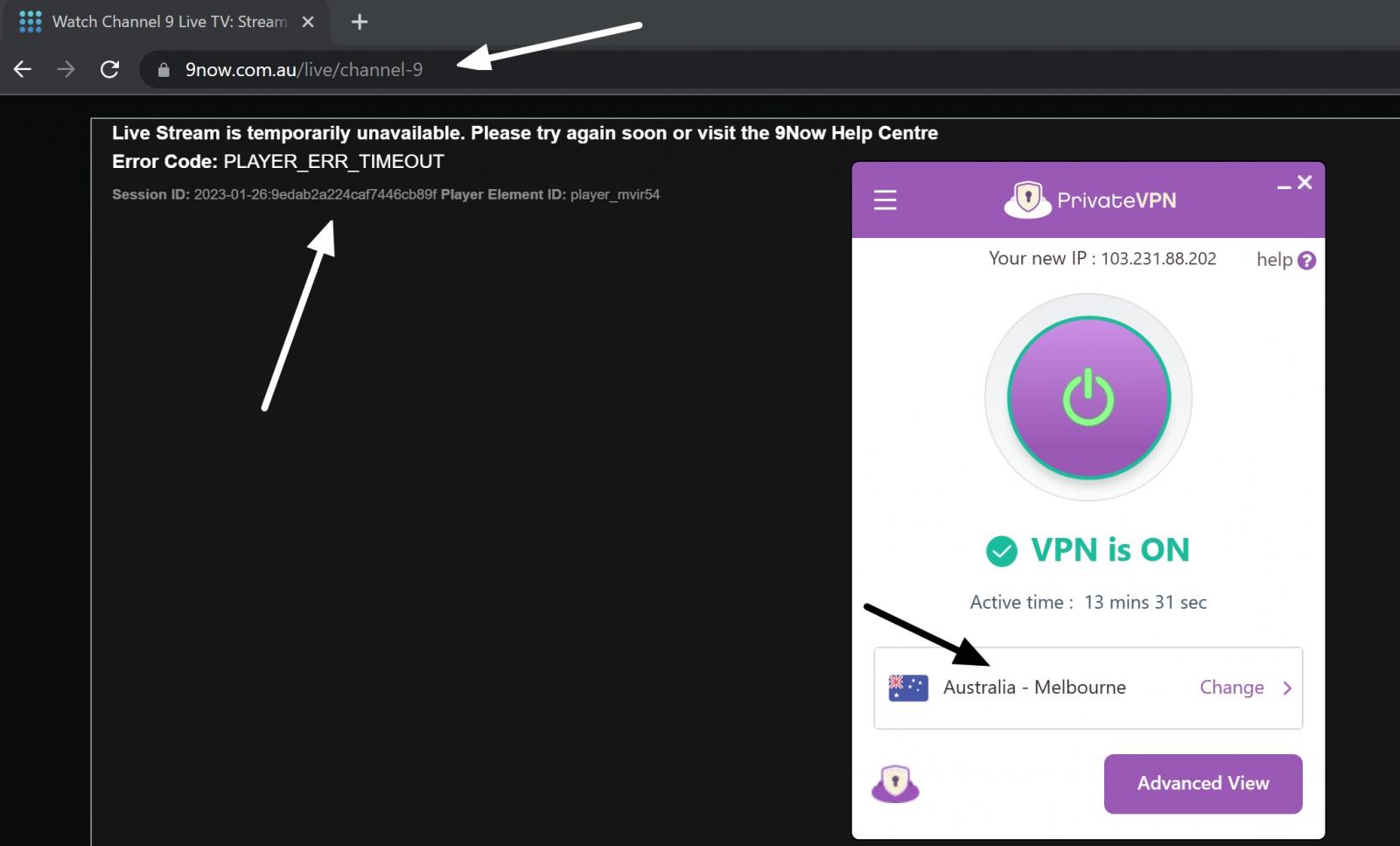This screenshot has height=846, width=1400.
Task: Select the Australia - Melbourne server entry
Action: (1034, 688)
